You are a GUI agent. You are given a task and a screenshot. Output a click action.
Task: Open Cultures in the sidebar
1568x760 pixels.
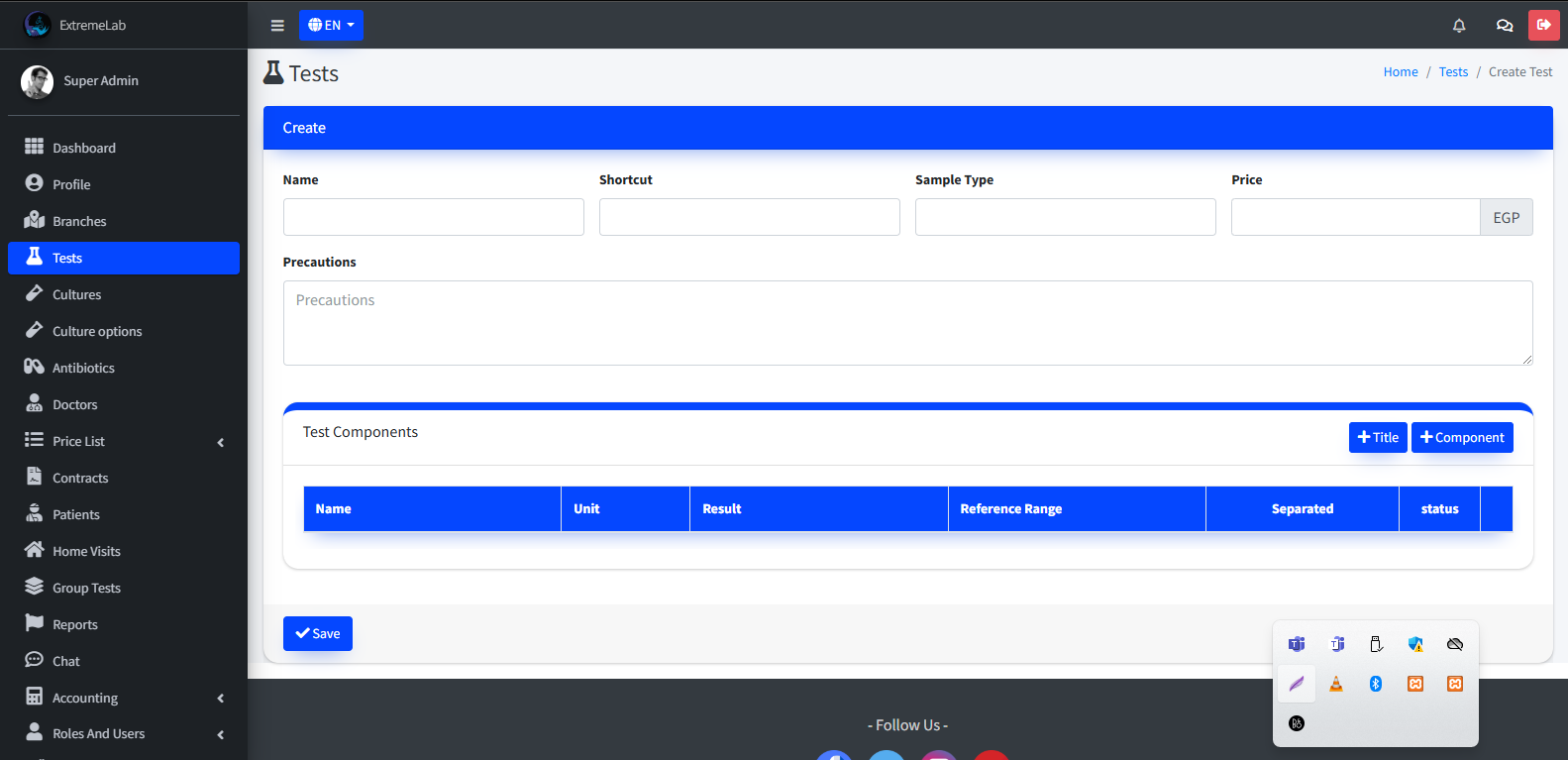tap(77, 294)
